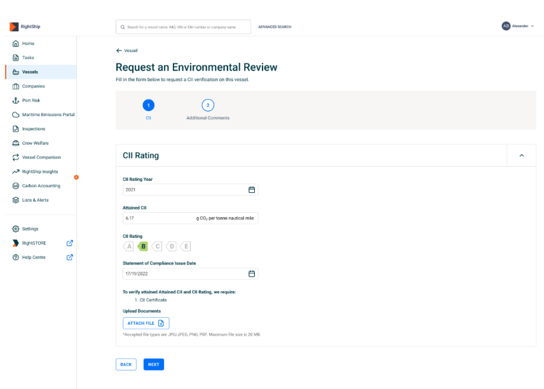Open the Alexander account dropdown

pyautogui.click(x=518, y=26)
